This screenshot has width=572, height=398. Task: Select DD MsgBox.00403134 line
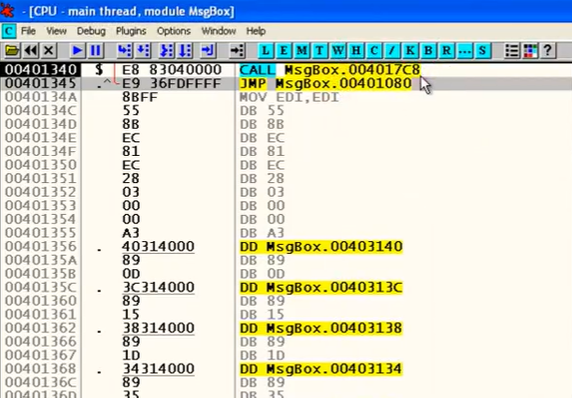(x=321, y=369)
